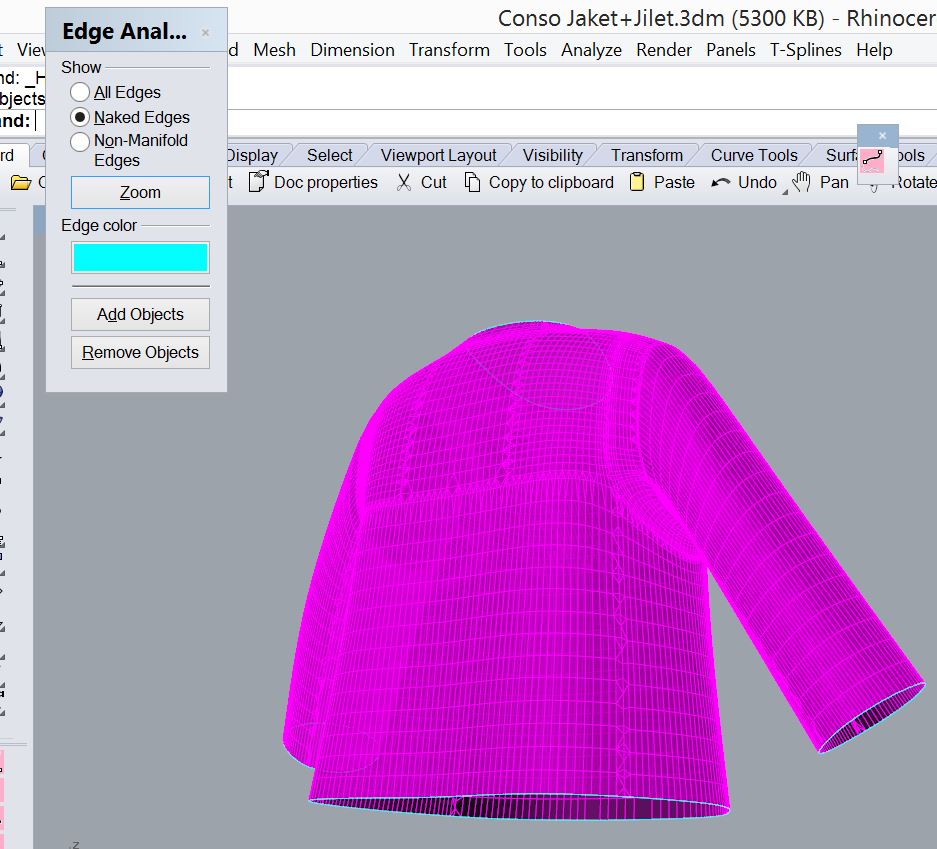Open the Transform menu in the menu bar
This screenshot has width=937, height=849.
pos(449,50)
